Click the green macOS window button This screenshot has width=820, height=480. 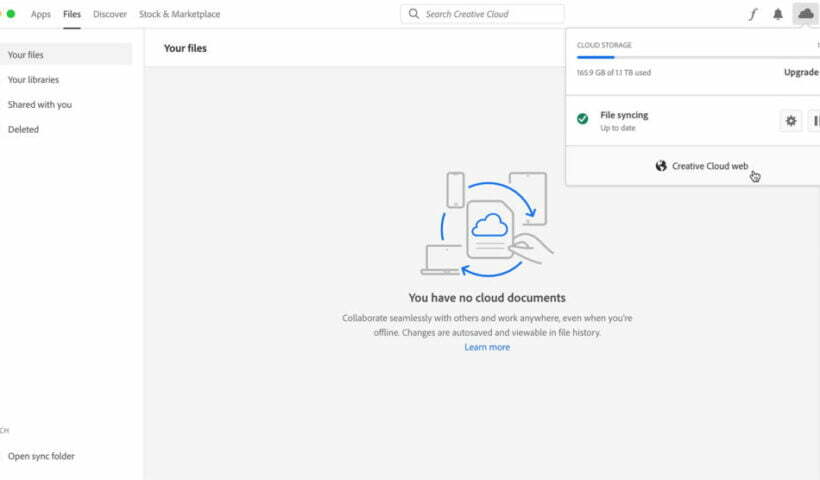[10, 14]
